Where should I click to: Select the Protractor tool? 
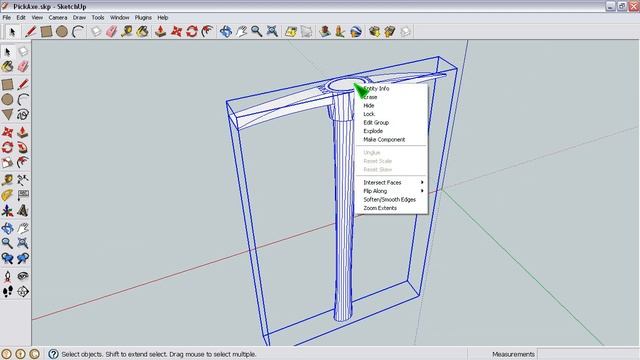7,195
